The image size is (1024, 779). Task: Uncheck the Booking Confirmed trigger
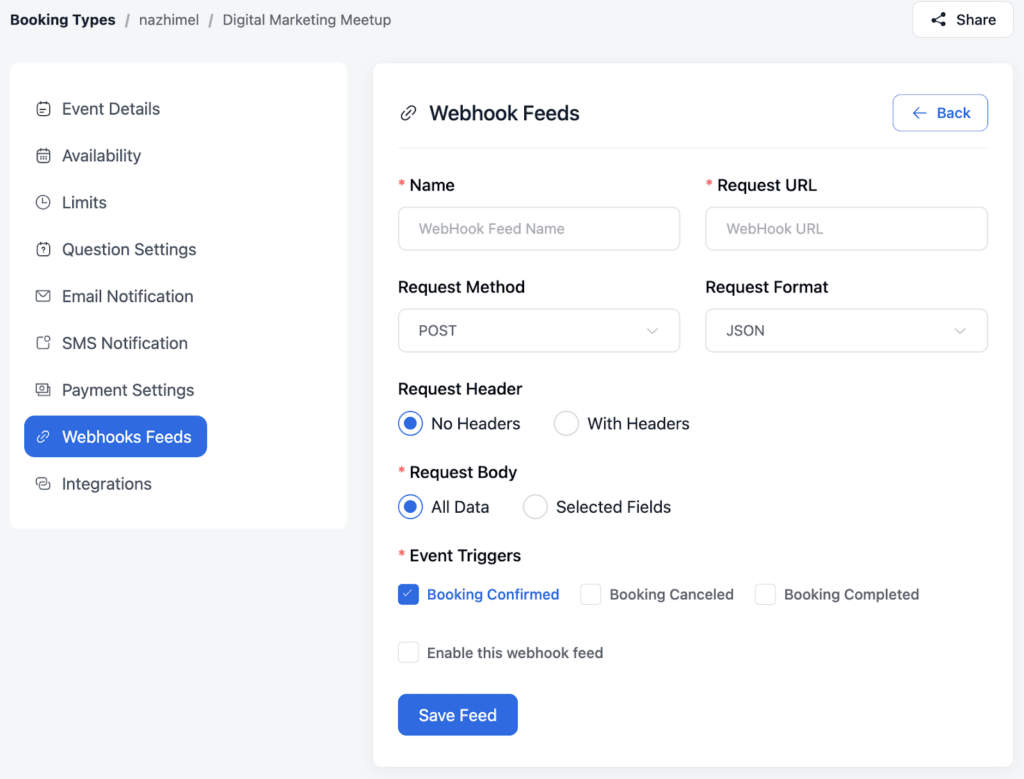[408, 594]
